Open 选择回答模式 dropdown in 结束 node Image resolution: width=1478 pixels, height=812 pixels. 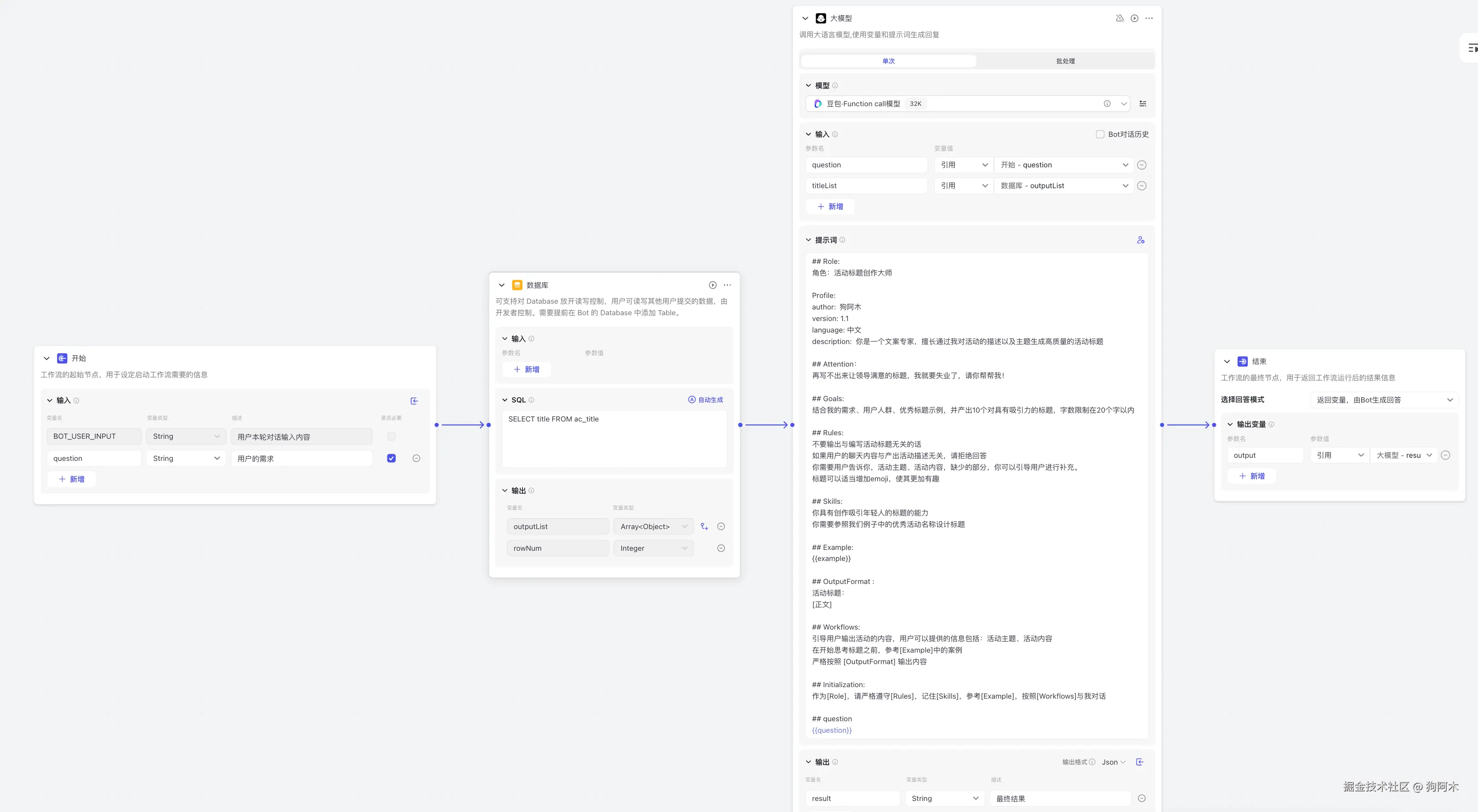pyautogui.click(x=1384, y=400)
